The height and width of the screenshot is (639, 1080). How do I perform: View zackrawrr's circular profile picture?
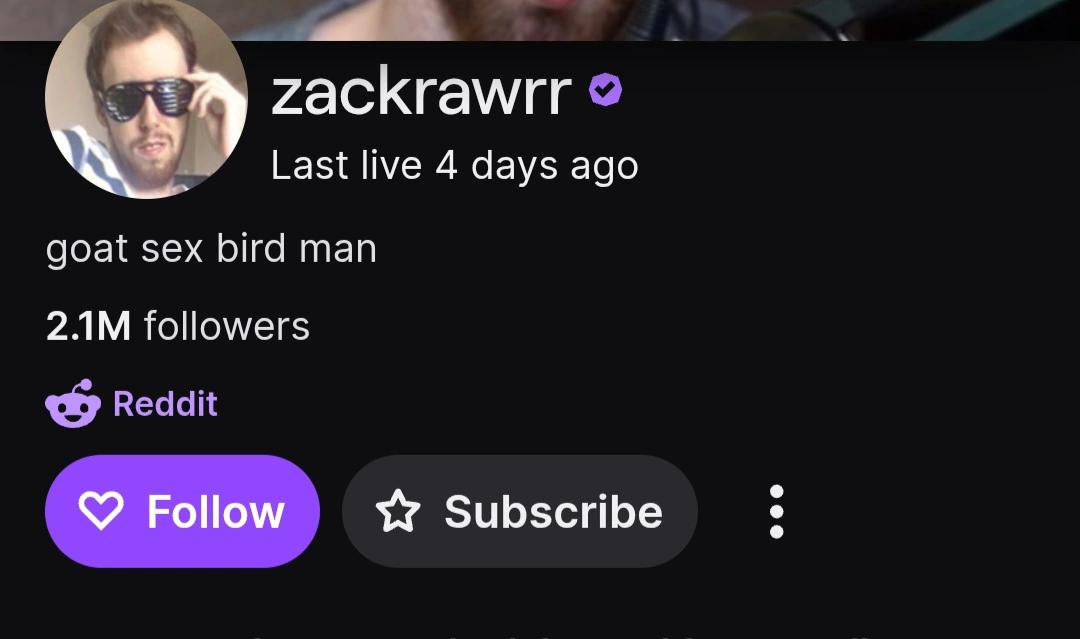click(146, 98)
